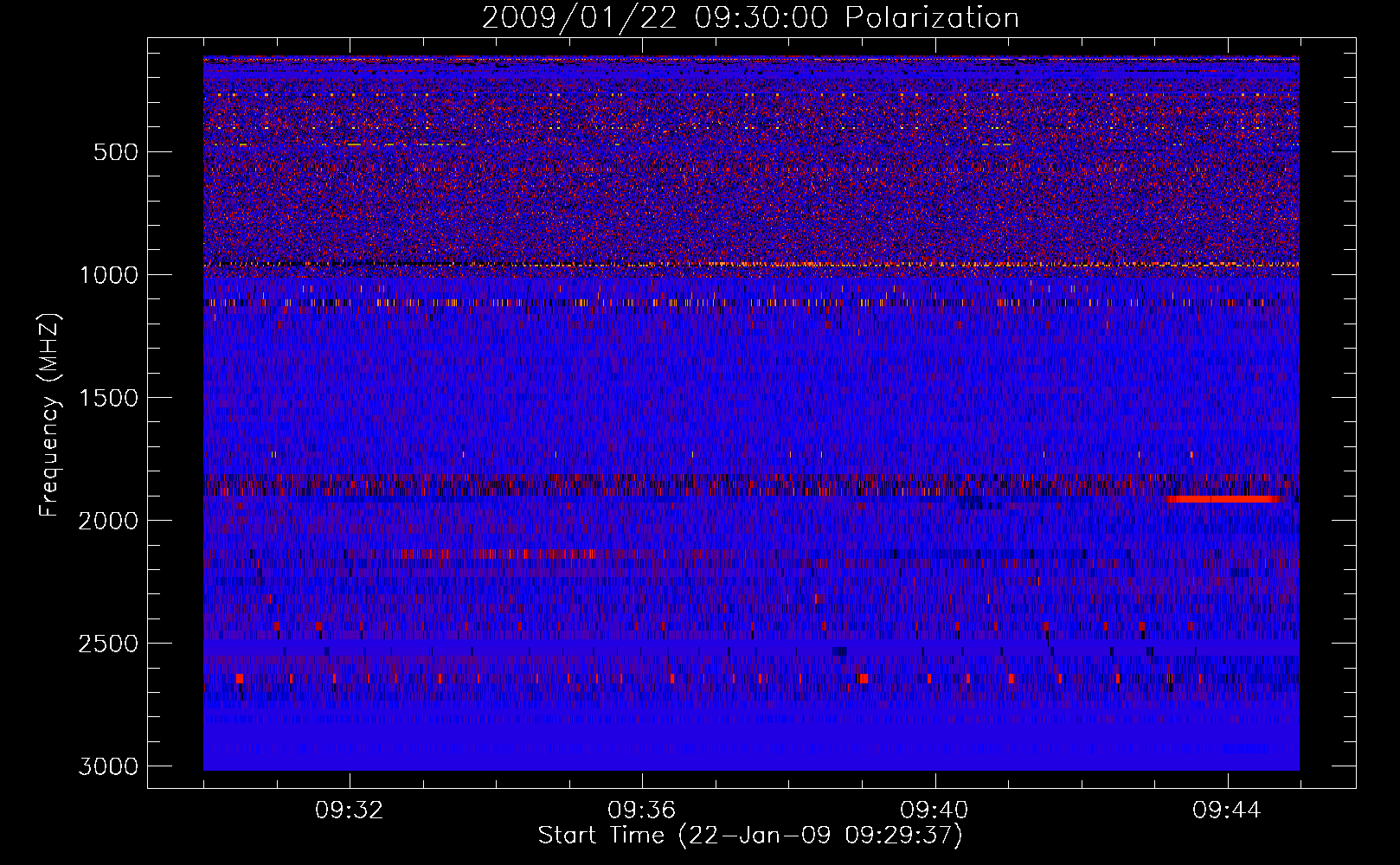The image size is (1400, 865).
Task: Click the plot title '2009/01/22 09:30:00 Polarization'
Action: (750, 17)
